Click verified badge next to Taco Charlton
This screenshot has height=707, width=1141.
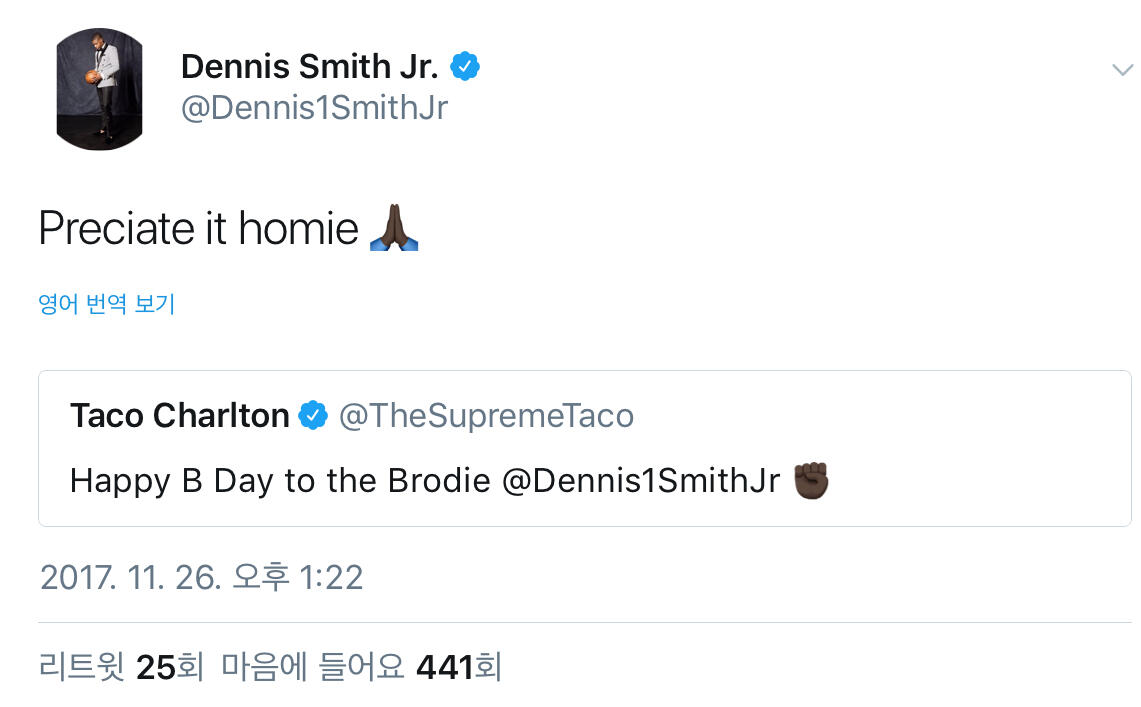[314, 416]
